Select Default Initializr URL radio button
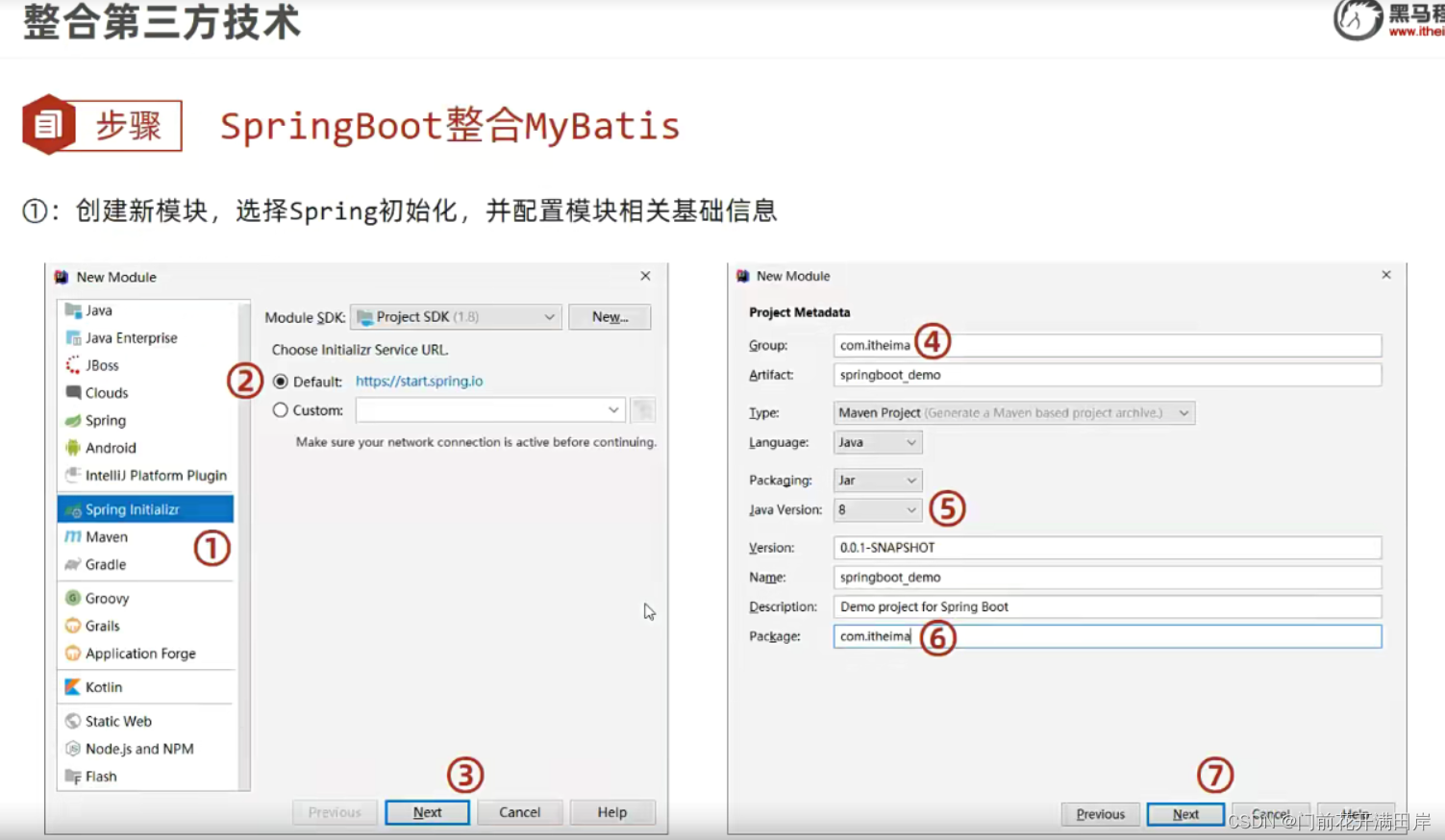The width and height of the screenshot is (1445, 840). pyautogui.click(x=280, y=382)
